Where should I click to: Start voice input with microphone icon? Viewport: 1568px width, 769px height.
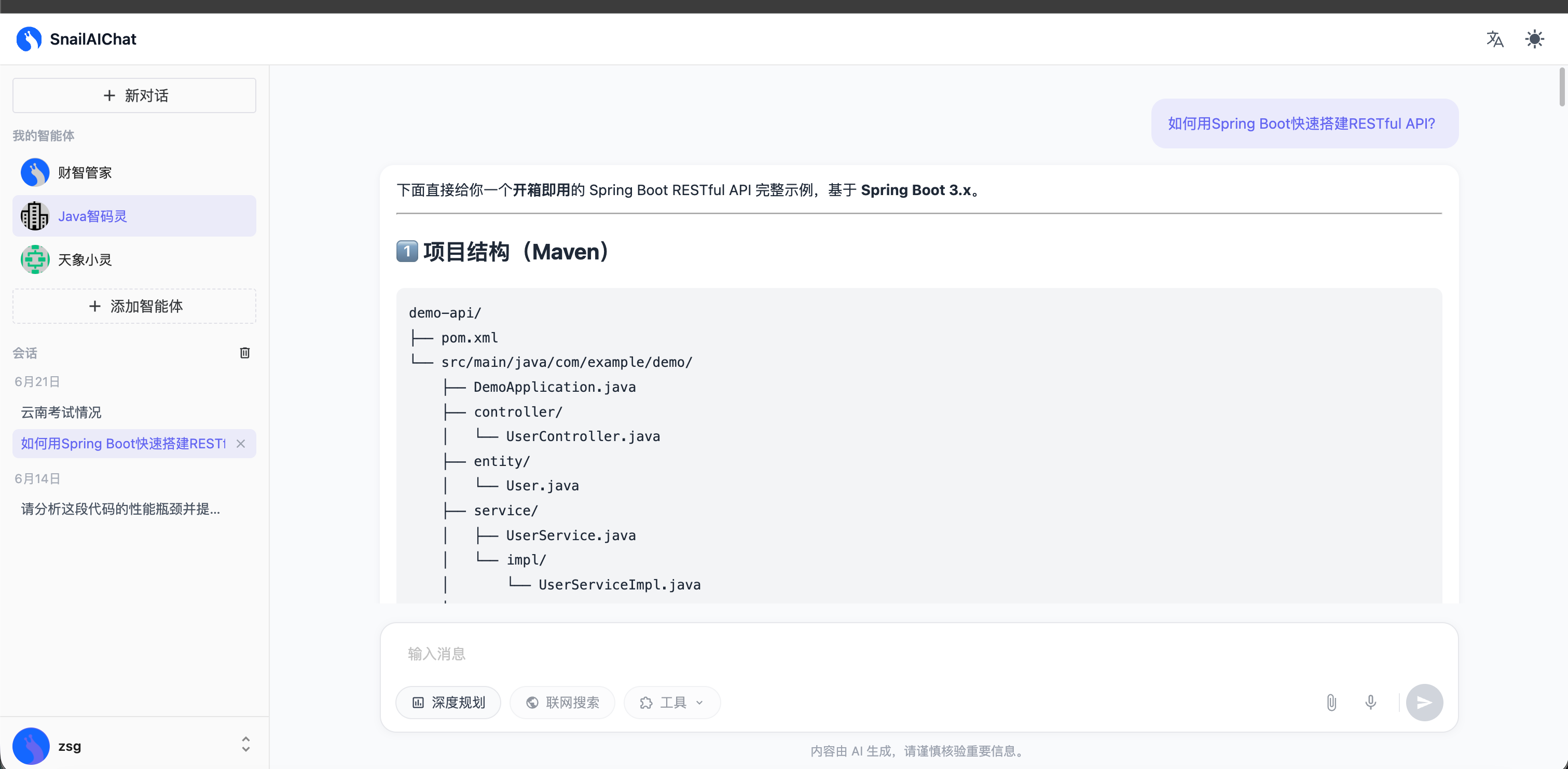tap(1370, 703)
